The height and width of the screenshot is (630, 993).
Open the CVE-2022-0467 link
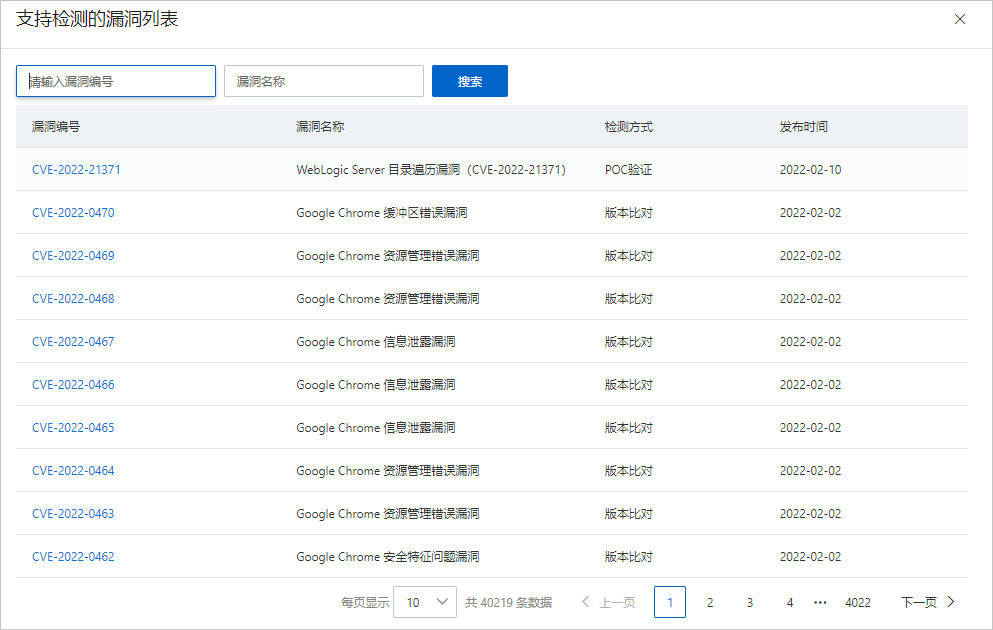click(x=73, y=342)
